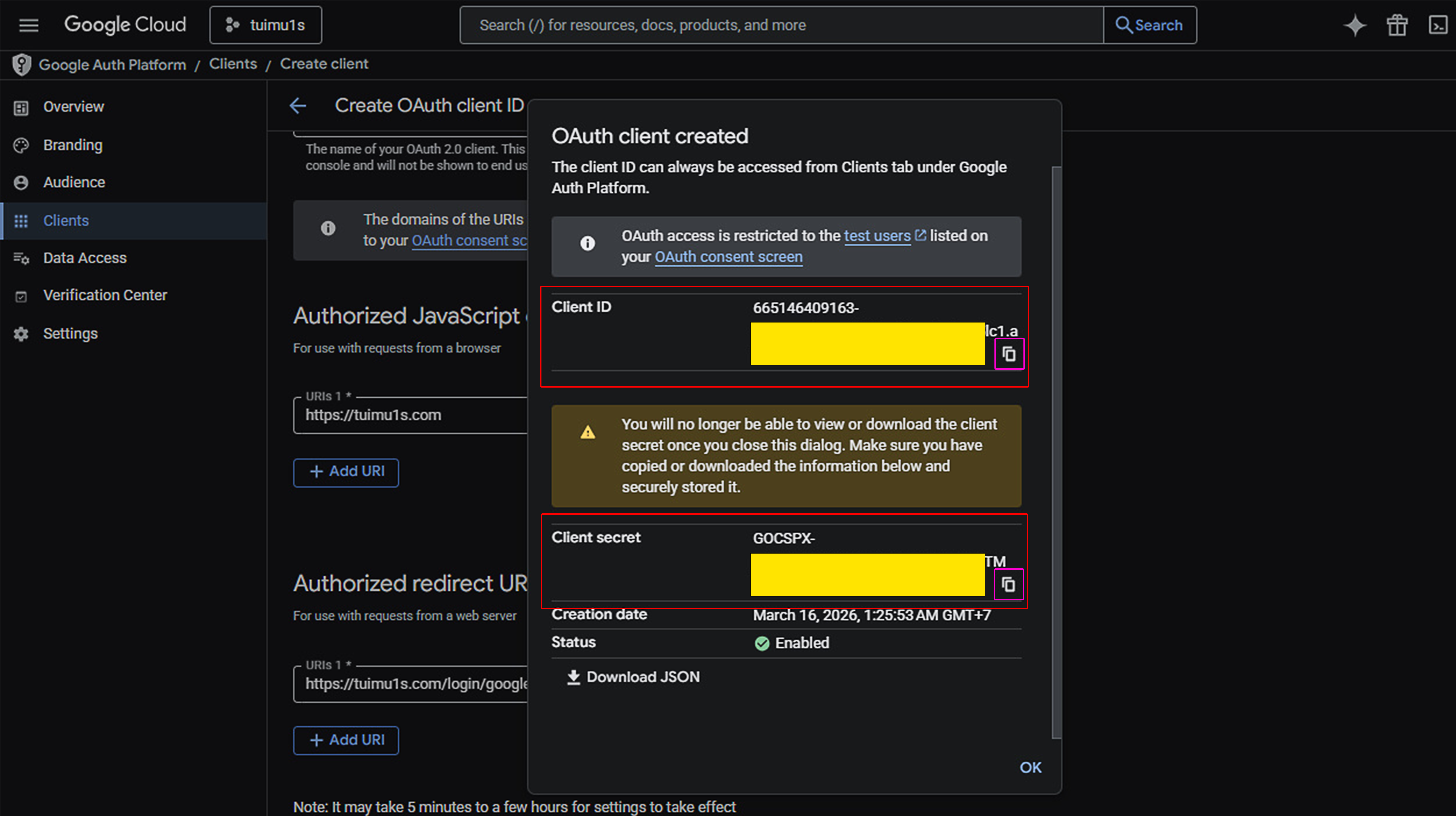
Task: Open Verification Center page
Action: [105, 296]
